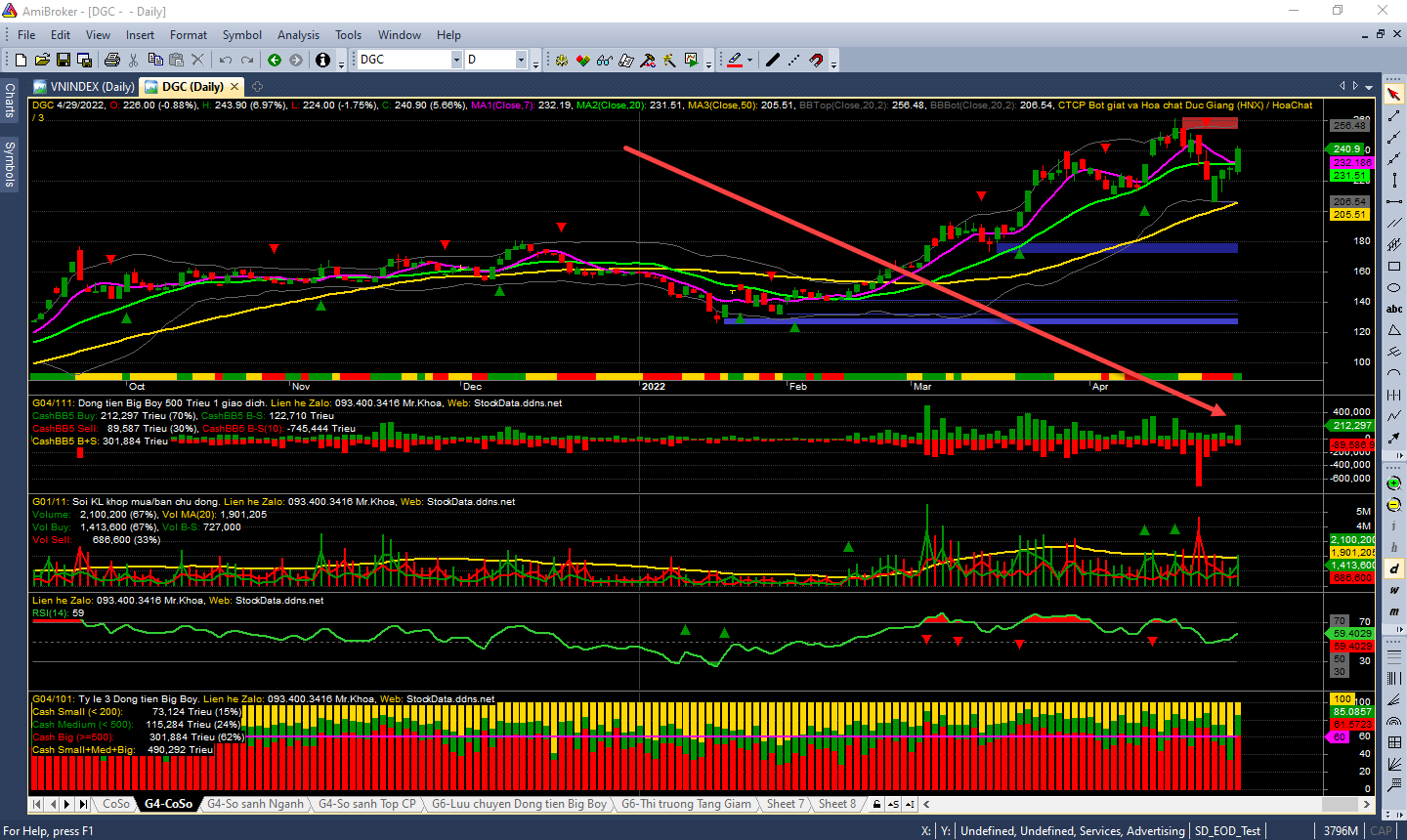Switch to G4-So sanh Nganh sheet

coord(255,804)
